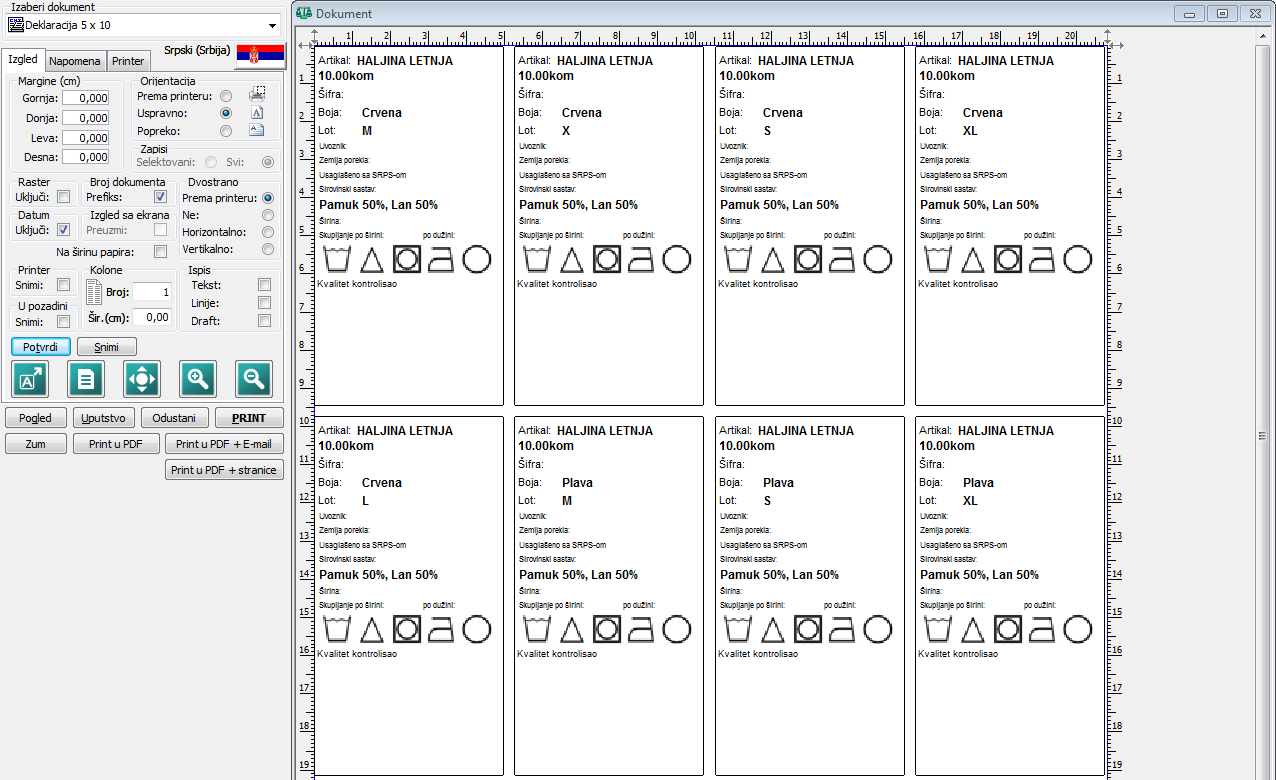This screenshot has height=780, width=1276.
Task: Click the Gornja margin input field
Action: 85,98
